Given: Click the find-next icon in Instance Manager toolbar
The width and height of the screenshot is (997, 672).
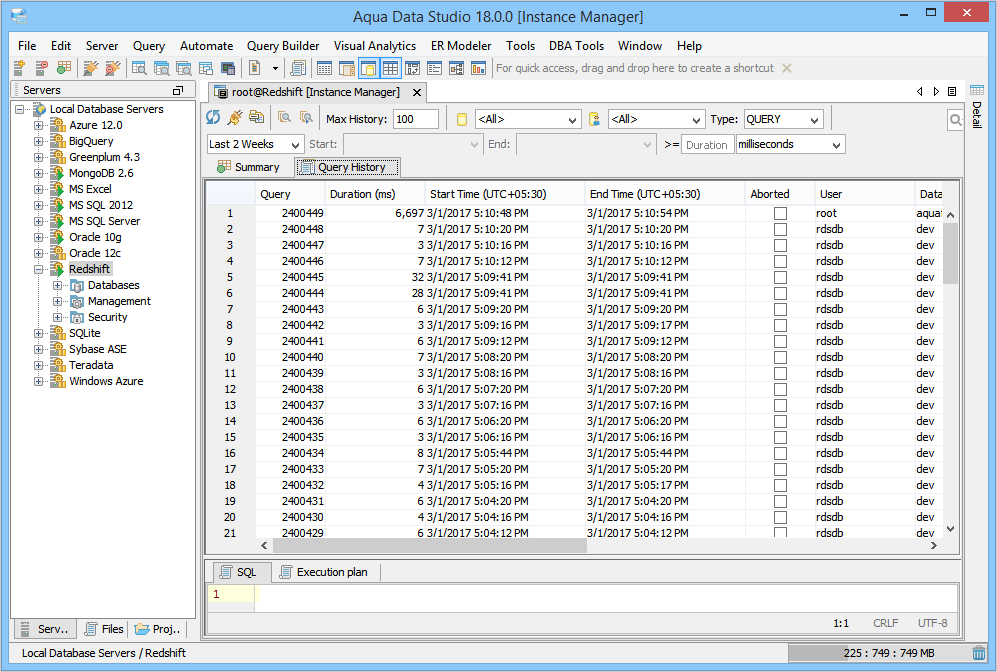Looking at the screenshot, I should click(x=306, y=118).
